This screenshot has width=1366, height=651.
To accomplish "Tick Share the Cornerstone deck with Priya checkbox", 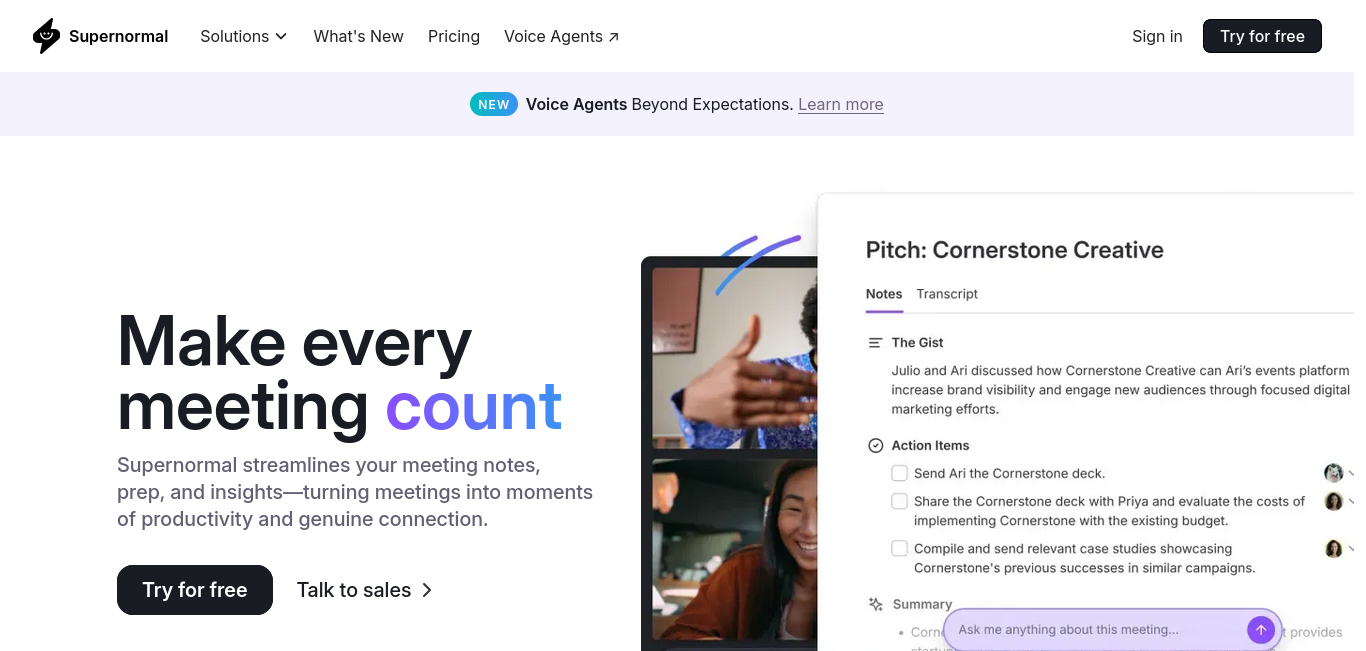I will coord(899,501).
